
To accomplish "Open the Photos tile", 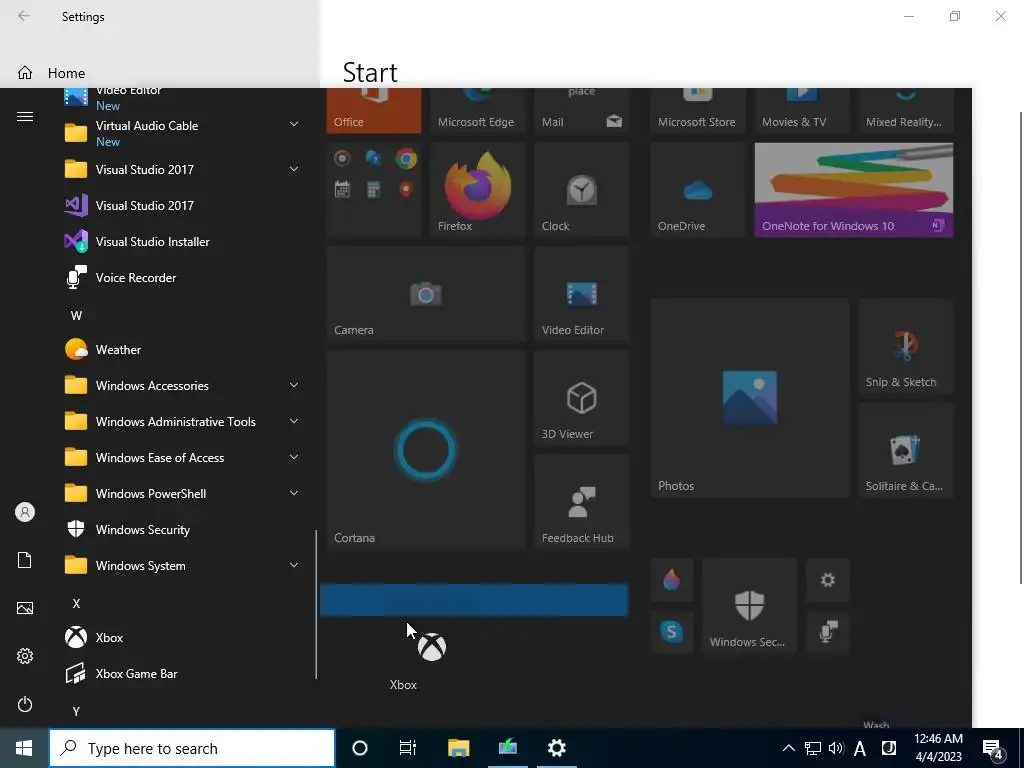I will click(x=750, y=398).
